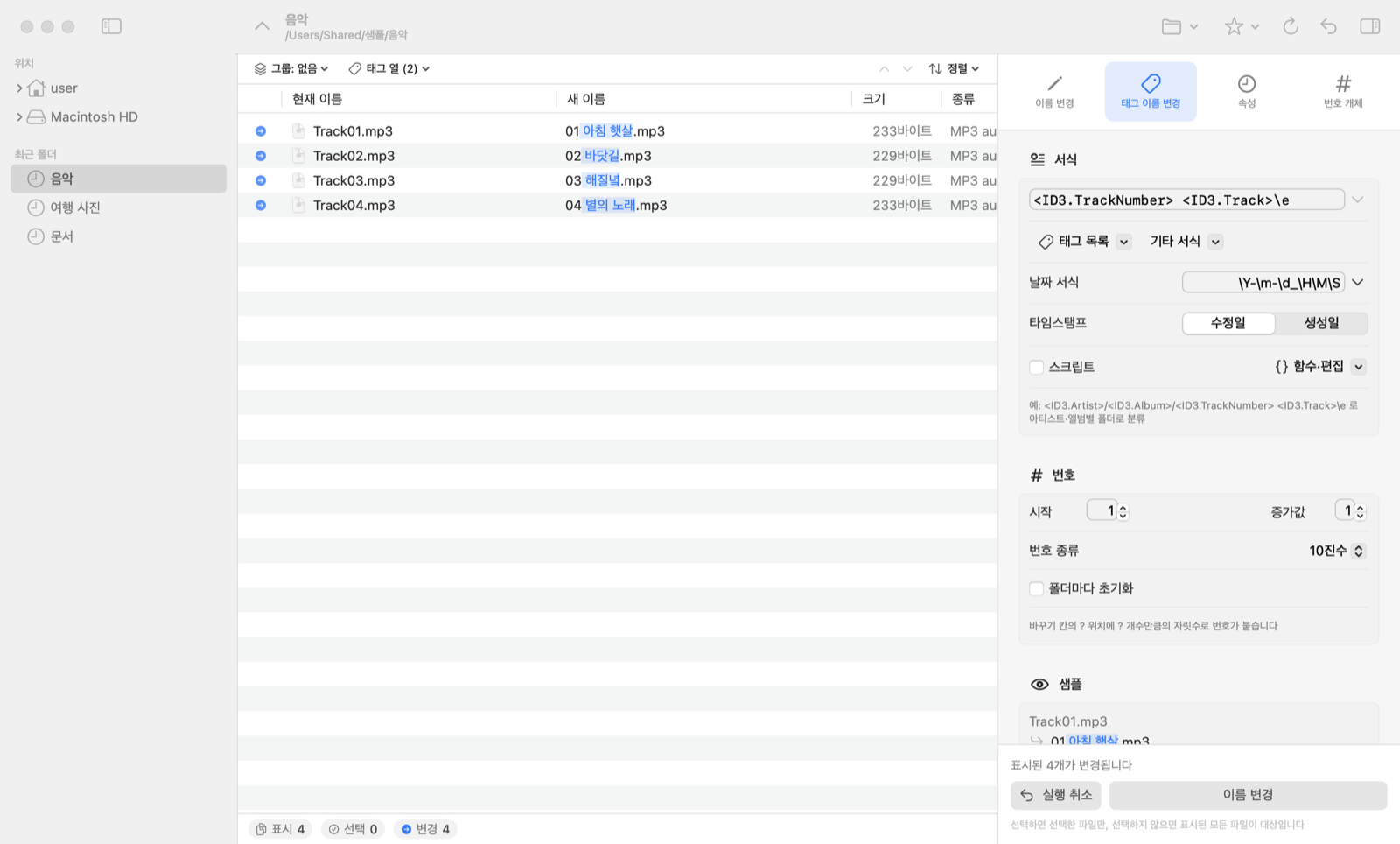
Task: Enable the 폴더마다 초기화 checkbox
Action: click(1037, 588)
